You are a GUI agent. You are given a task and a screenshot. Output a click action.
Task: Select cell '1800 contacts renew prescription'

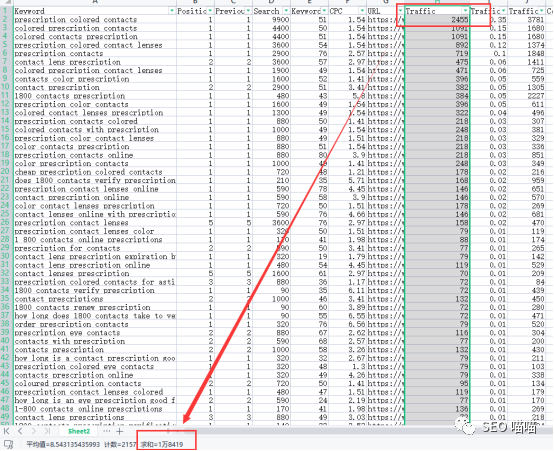click(95, 307)
